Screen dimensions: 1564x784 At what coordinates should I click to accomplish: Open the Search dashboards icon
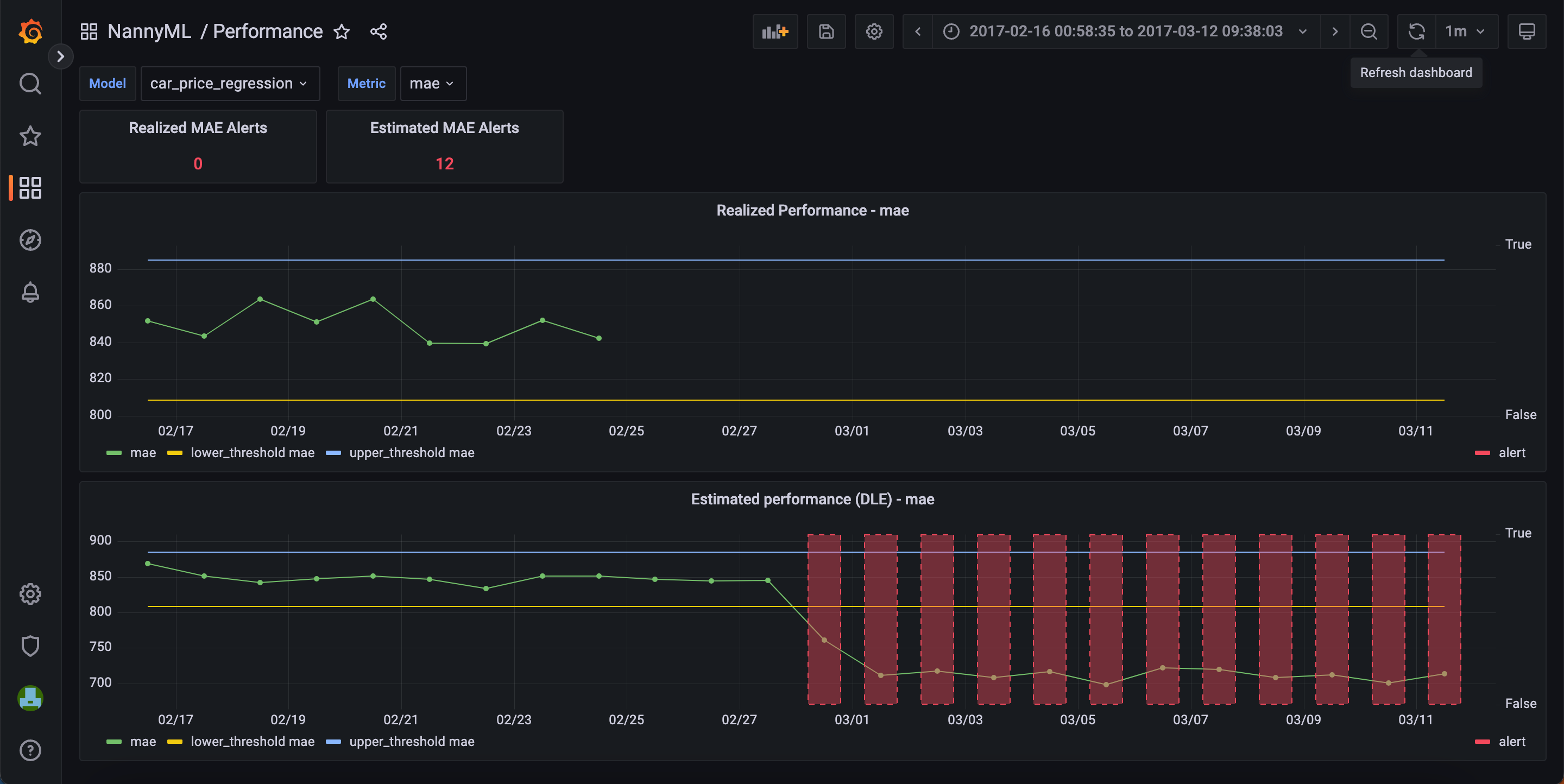tap(30, 84)
